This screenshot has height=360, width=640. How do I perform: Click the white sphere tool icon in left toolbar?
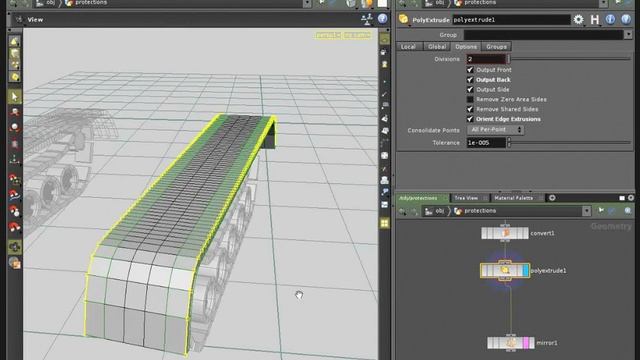[15, 127]
